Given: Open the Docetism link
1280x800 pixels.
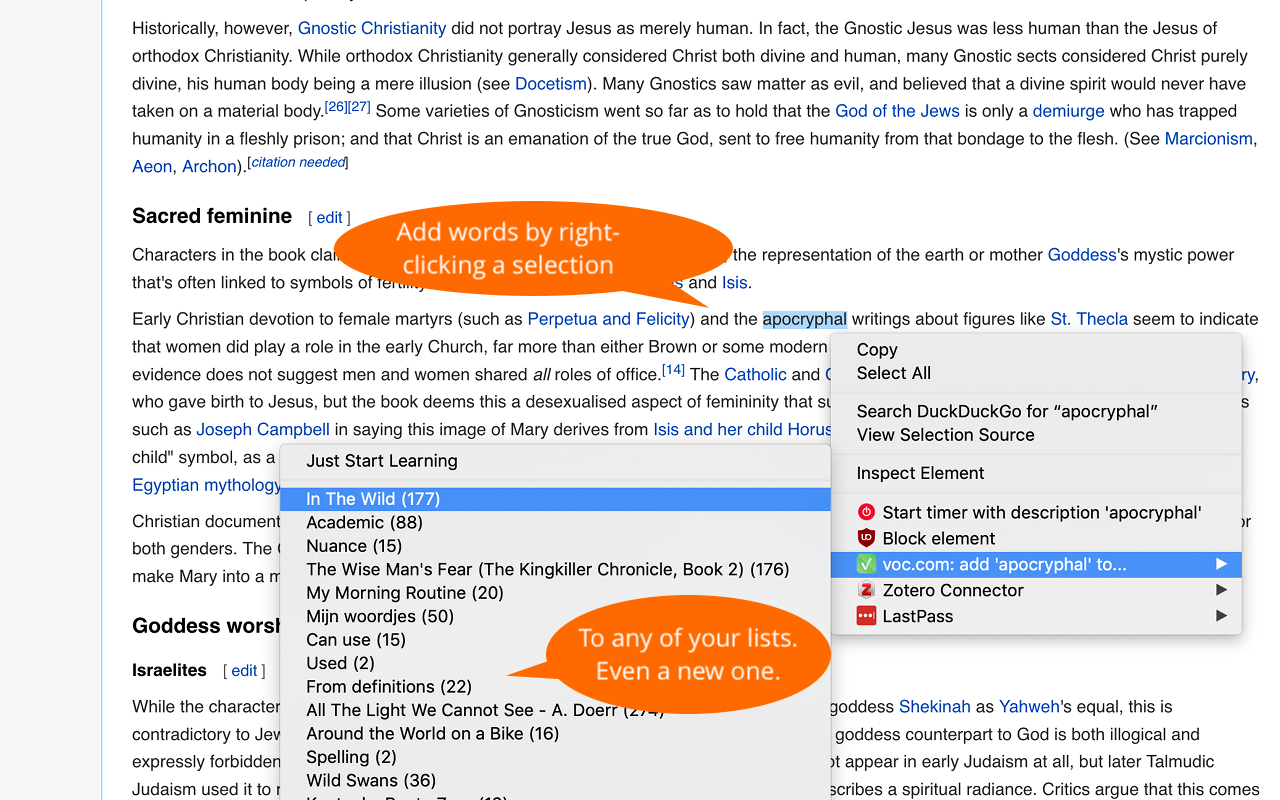Looking at the screenshot, I should click(x=551, y=84).
